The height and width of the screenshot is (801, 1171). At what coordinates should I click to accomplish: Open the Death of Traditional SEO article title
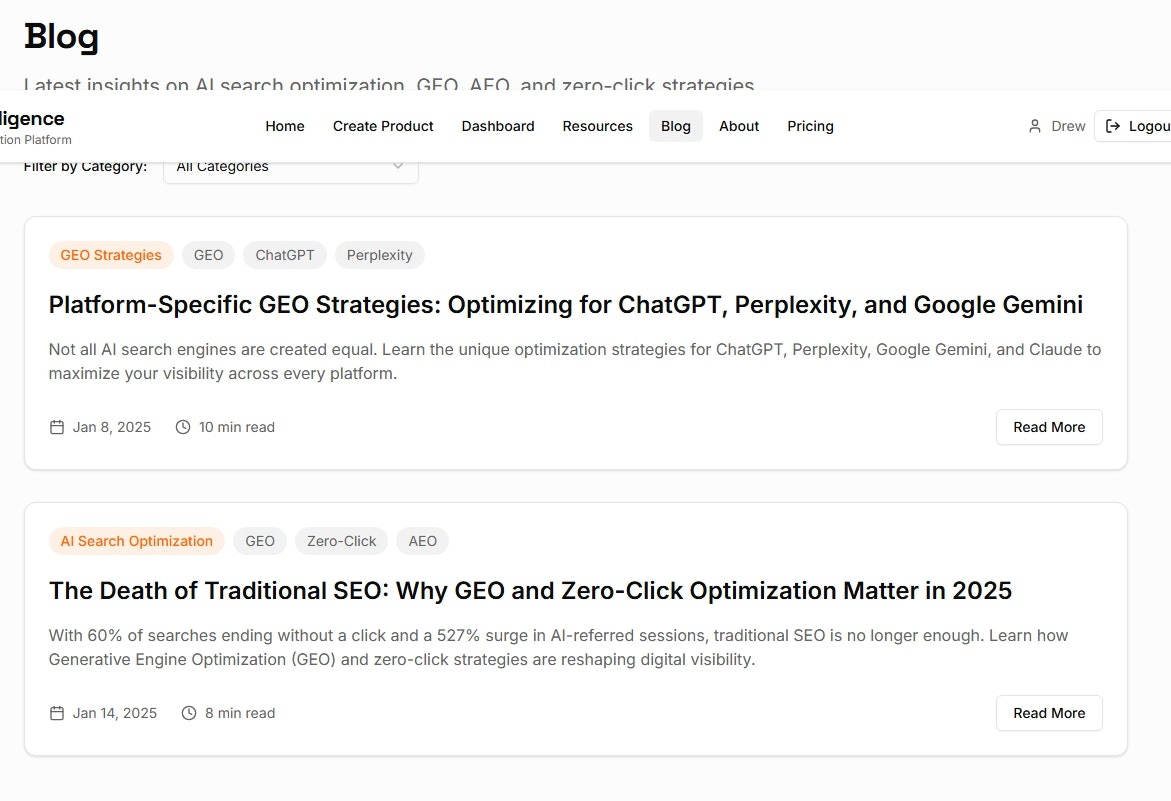[x=530, y=591]
